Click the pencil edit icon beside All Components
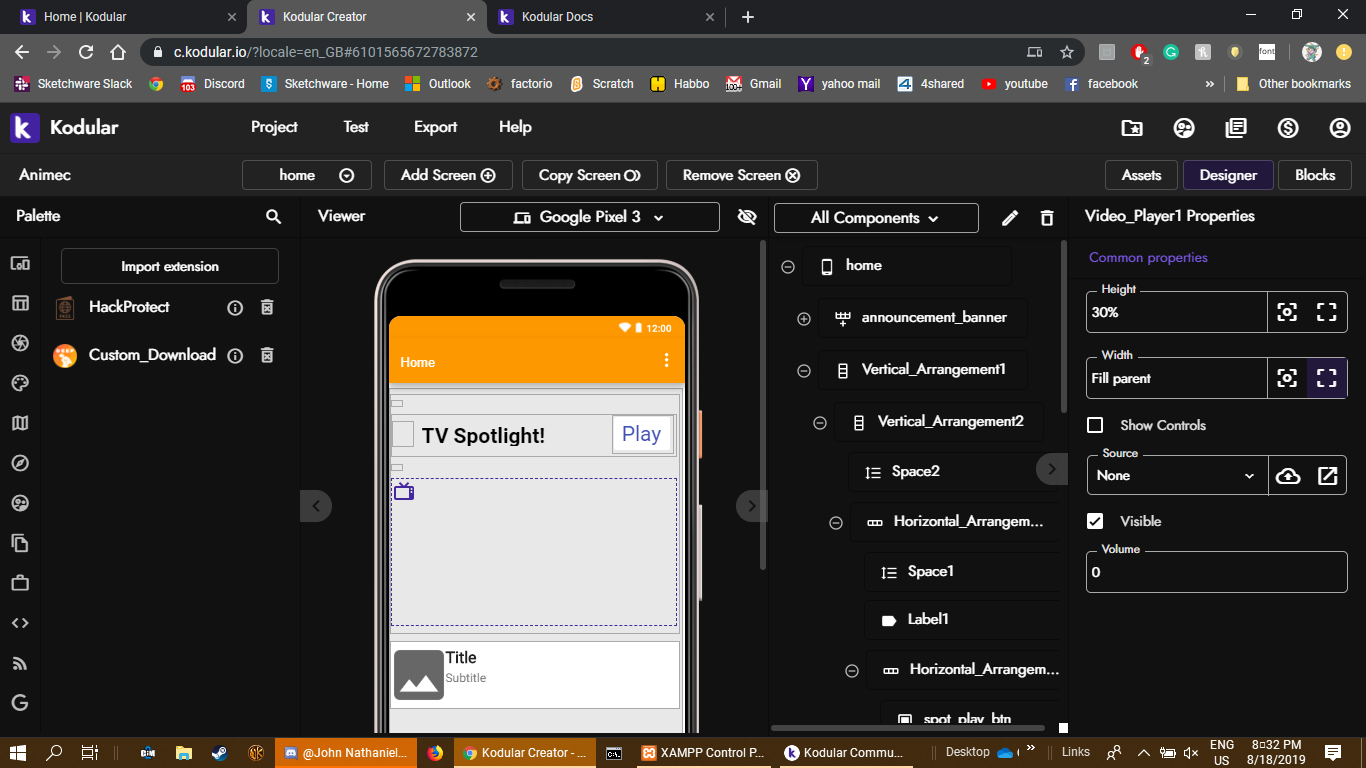 click(1010, 217)
